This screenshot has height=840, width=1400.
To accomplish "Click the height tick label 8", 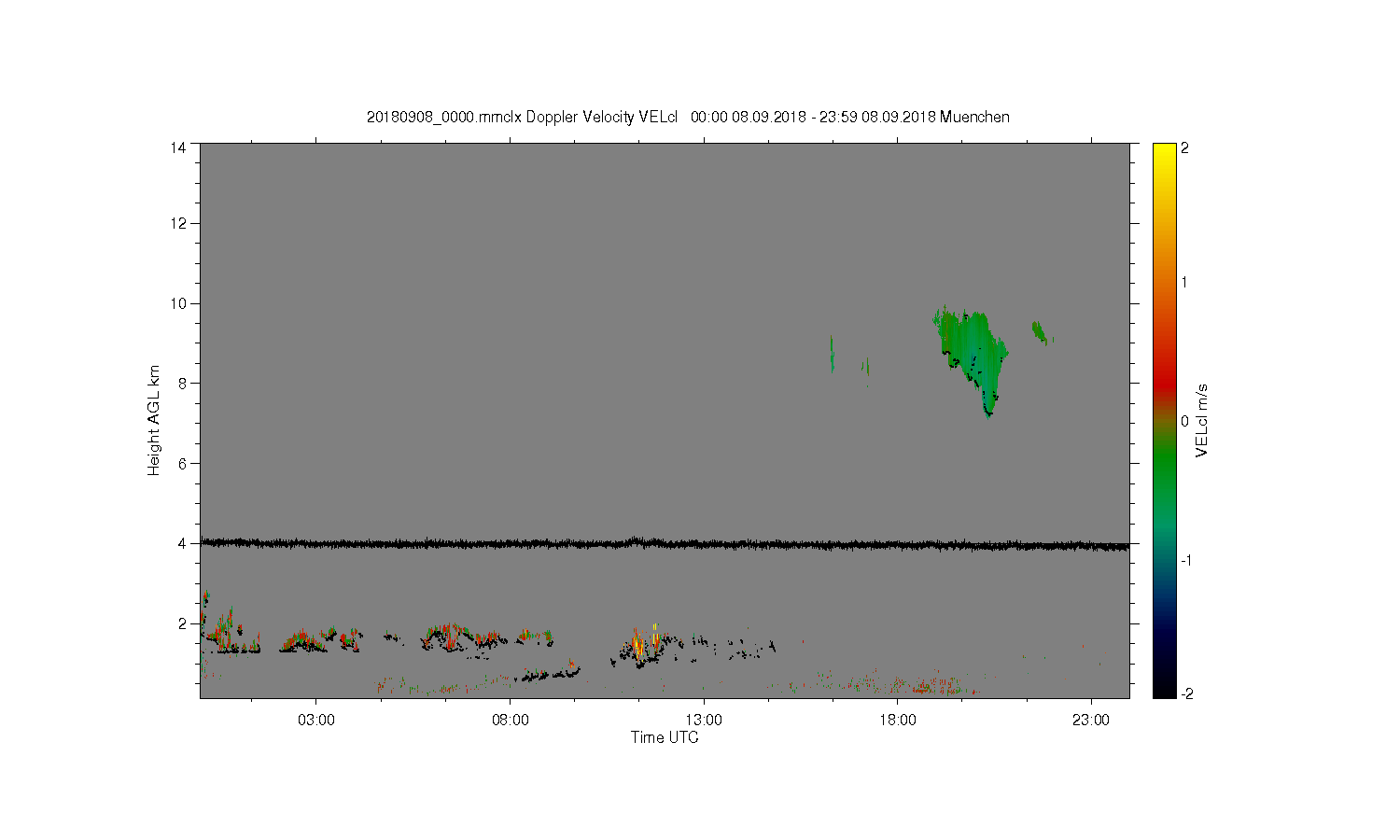I will (182, 383).
